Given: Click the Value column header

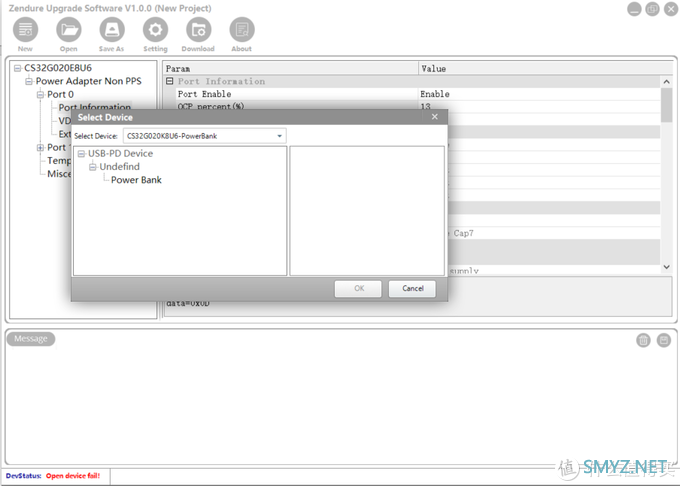Looking at the screenshot, I should tap(546, 68).
